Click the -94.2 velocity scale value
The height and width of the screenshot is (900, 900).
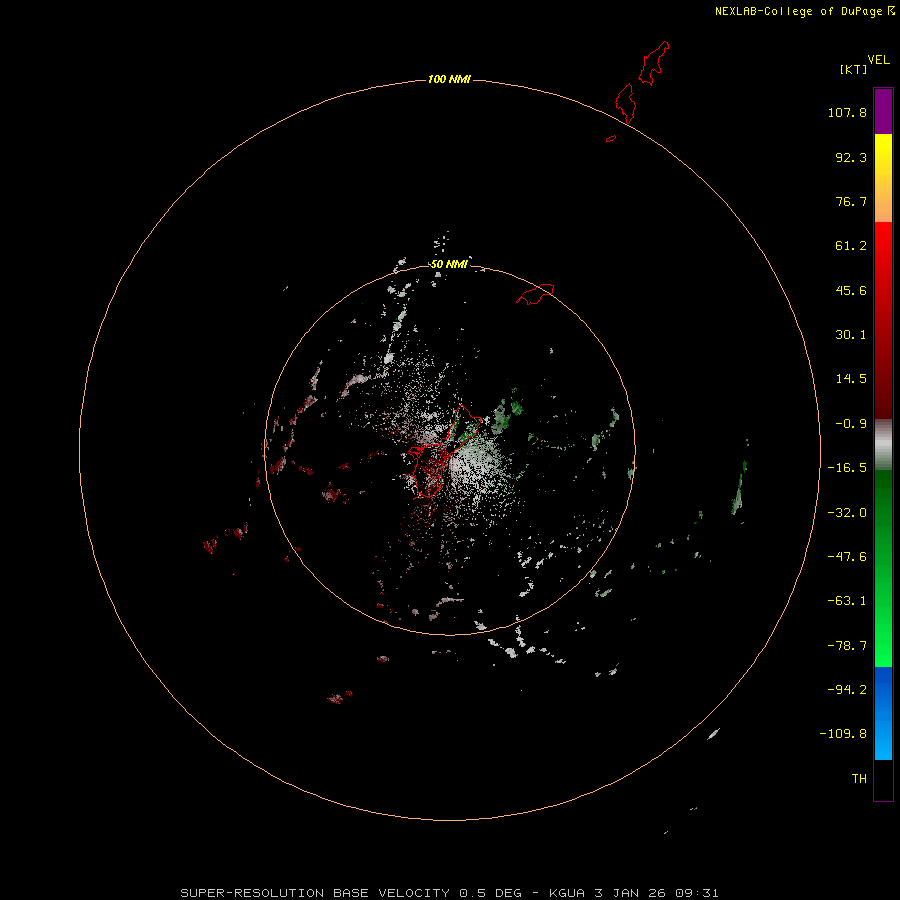847,690
